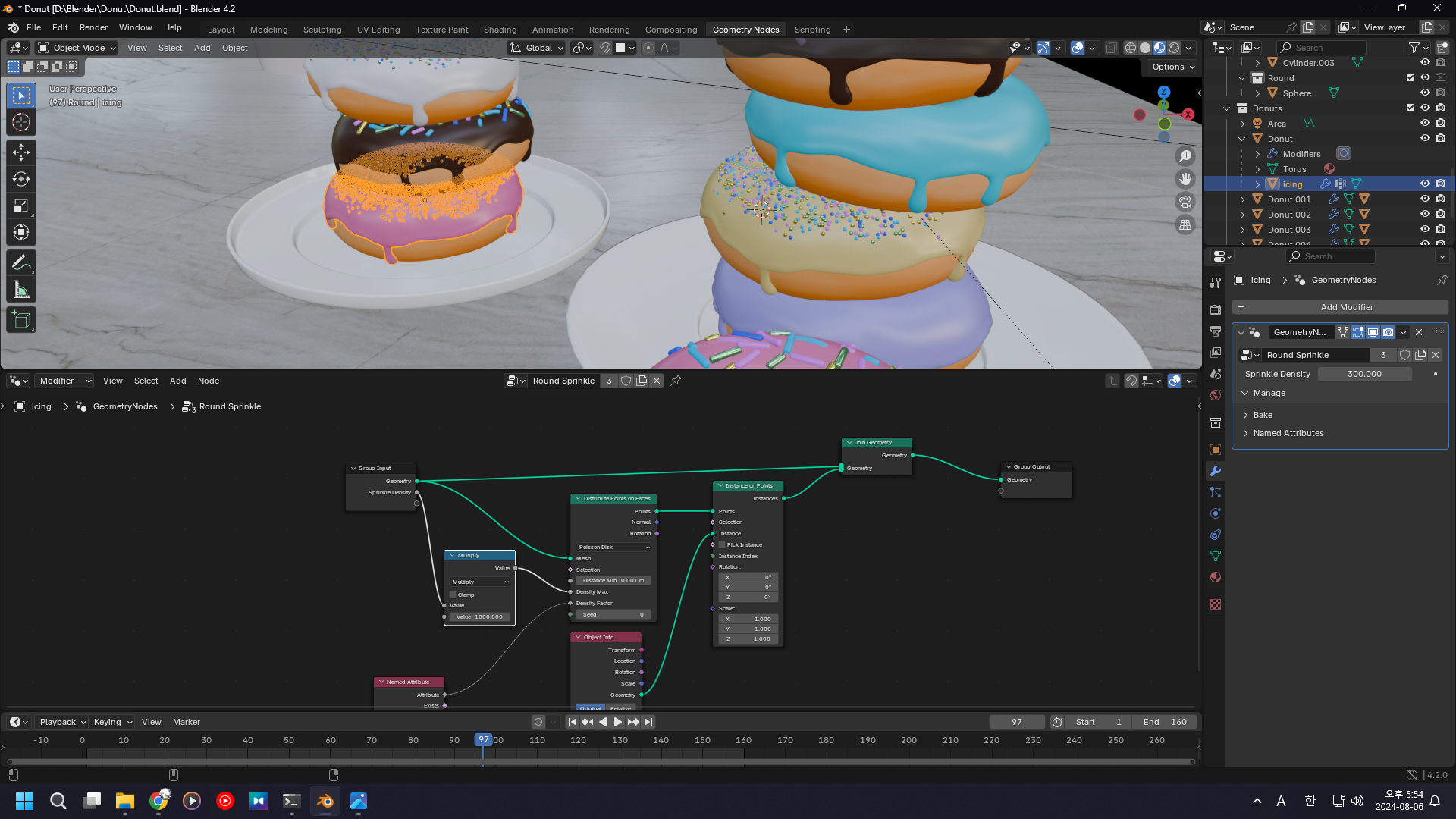The width and height of the screenshot is (1456, 819).
Task: Select the Rotate tool
Action: point(21,179)
